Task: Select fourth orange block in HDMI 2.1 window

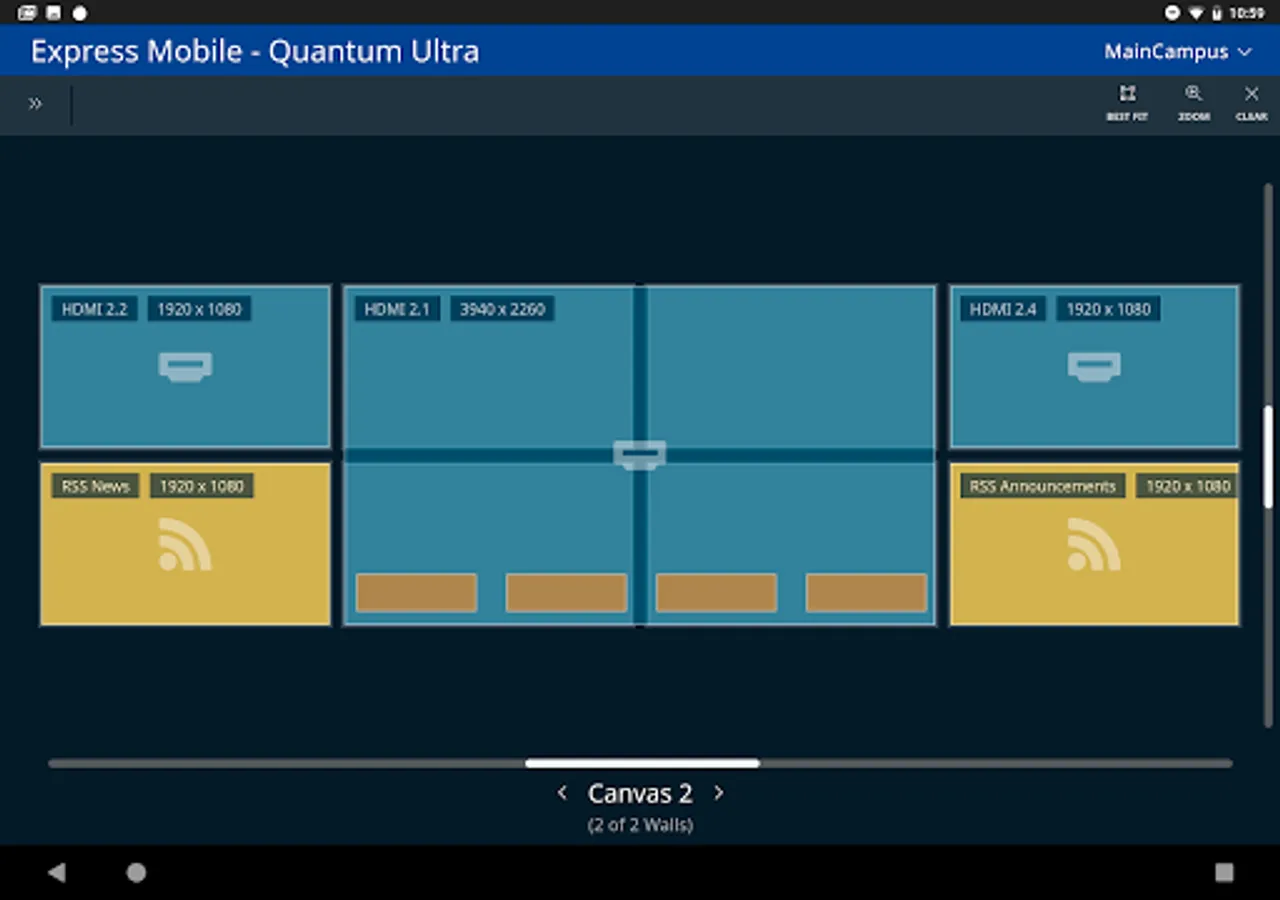Action: 866,592
